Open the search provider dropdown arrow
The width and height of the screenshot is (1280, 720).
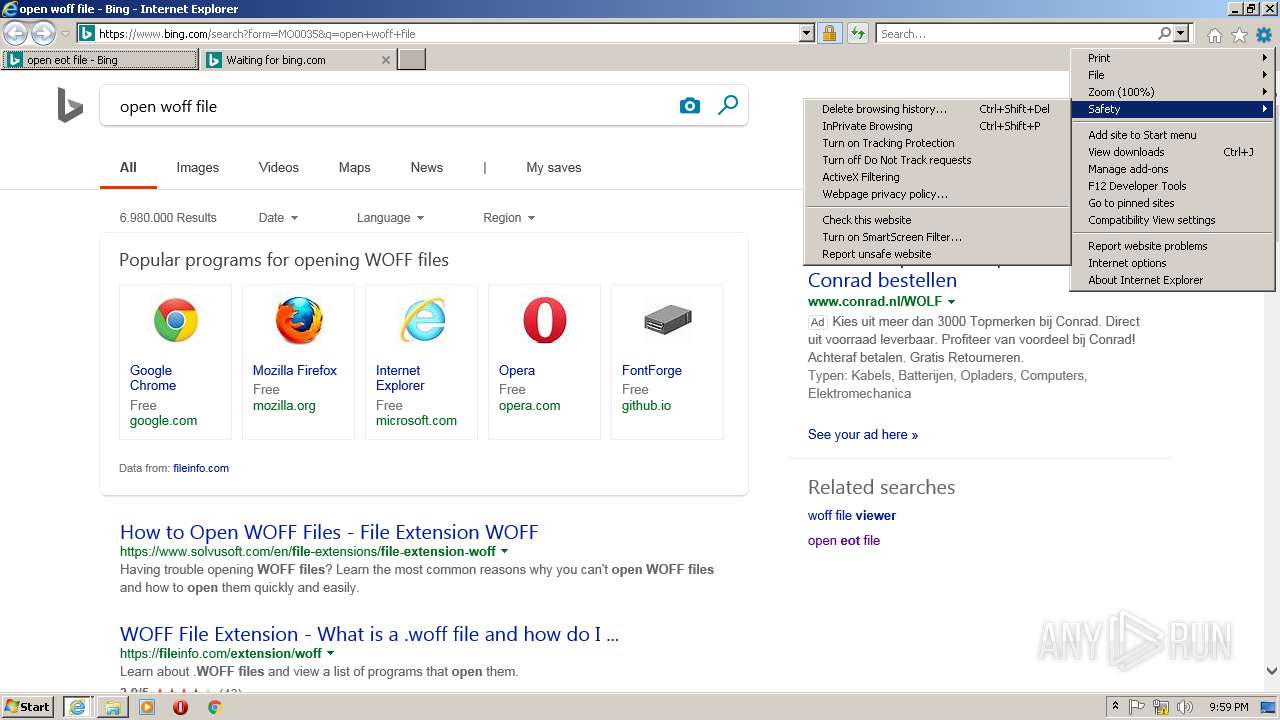1181,34
